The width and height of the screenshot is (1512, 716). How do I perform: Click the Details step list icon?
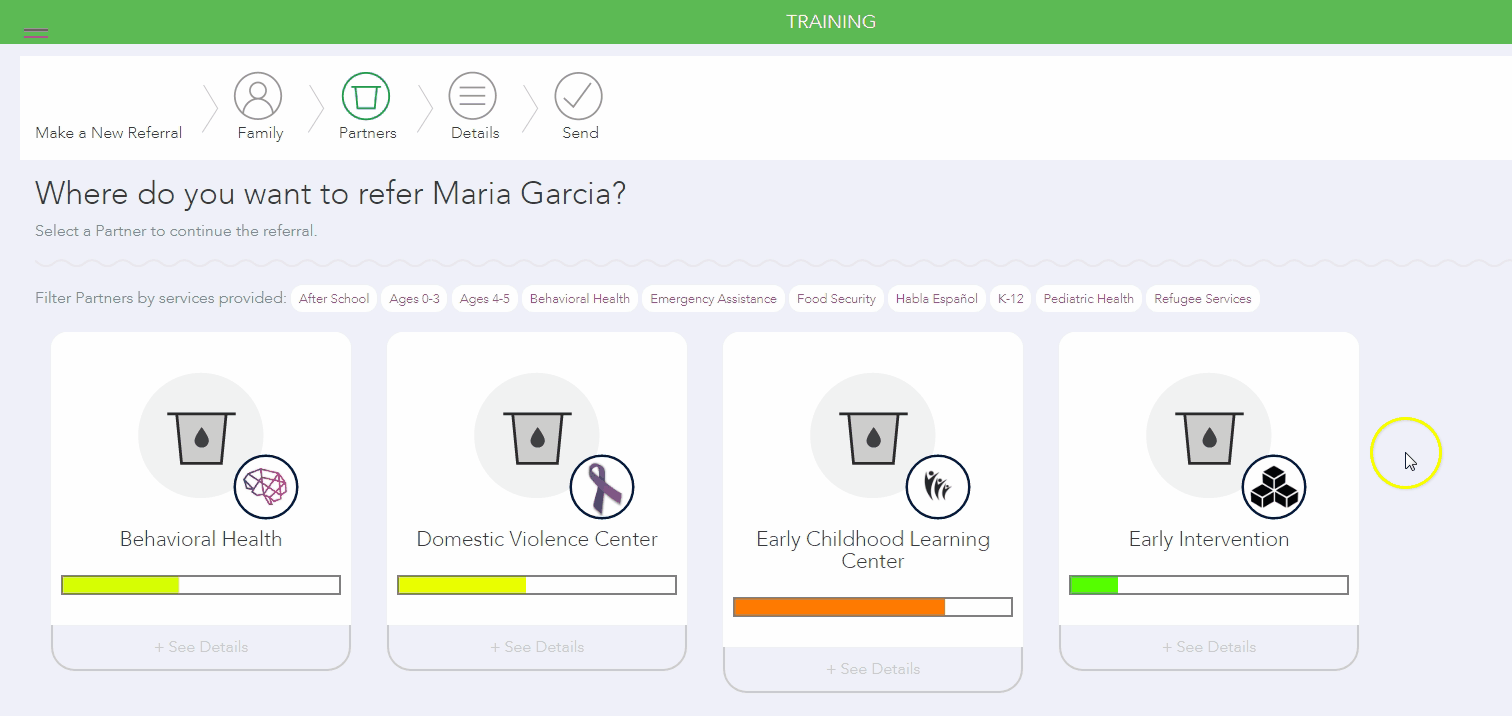[473, 96]
